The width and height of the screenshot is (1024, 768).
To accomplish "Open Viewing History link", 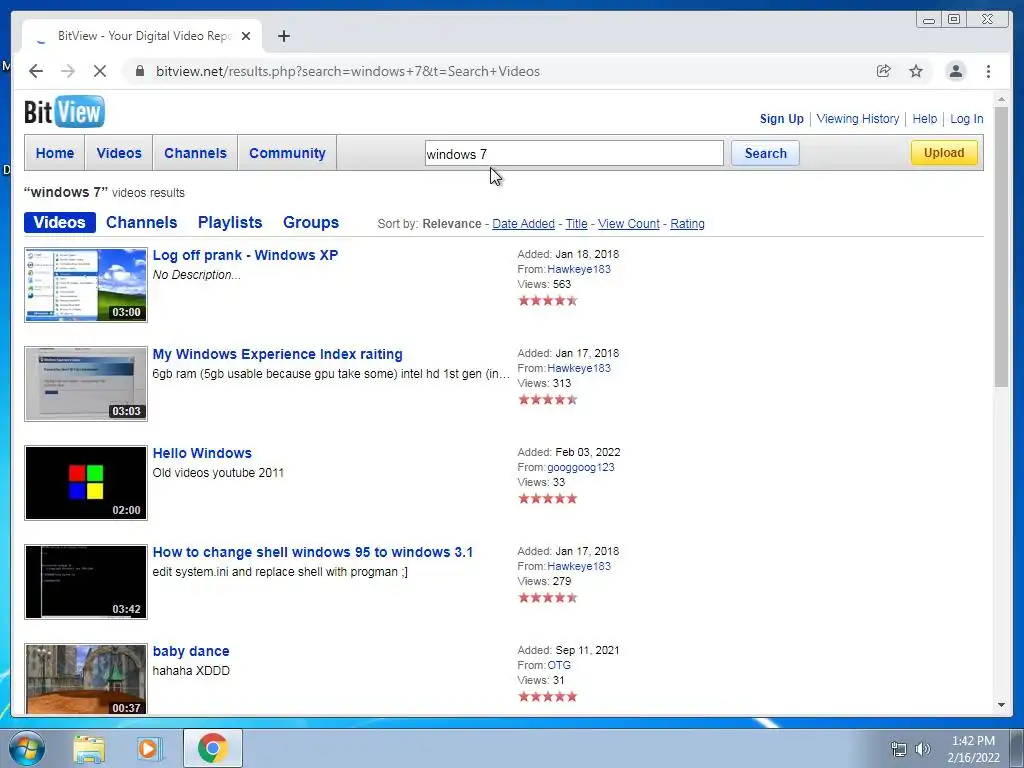I will [857, 119].
